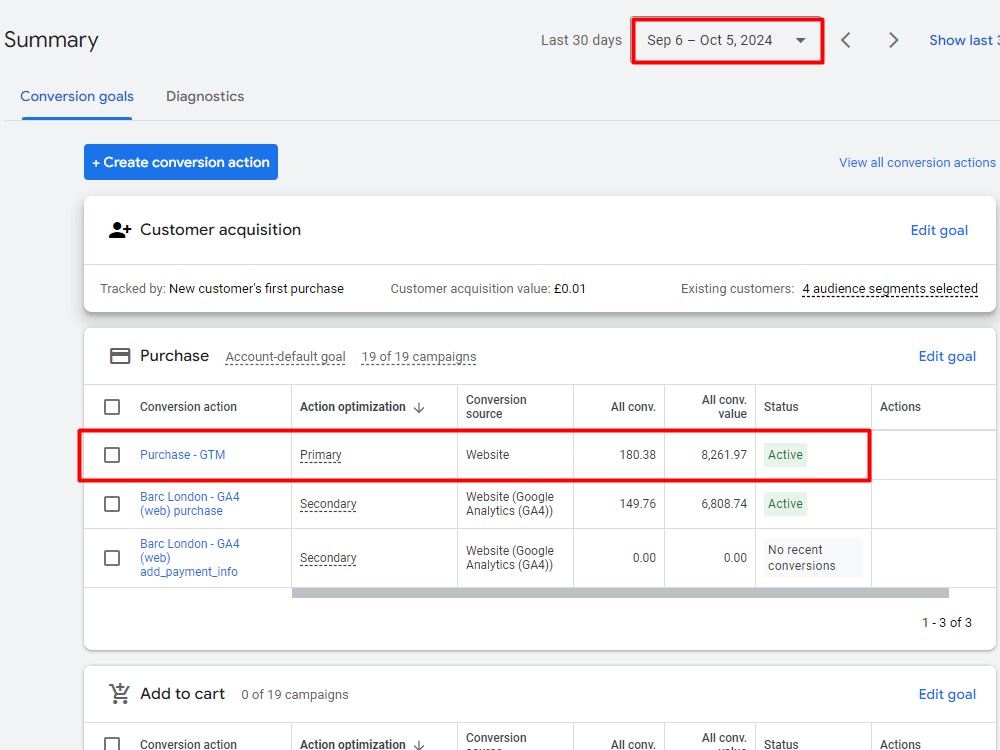Click the Add to cart shopping cart icon
This screenshot has width=1000, height=750.
pos(119,693)
